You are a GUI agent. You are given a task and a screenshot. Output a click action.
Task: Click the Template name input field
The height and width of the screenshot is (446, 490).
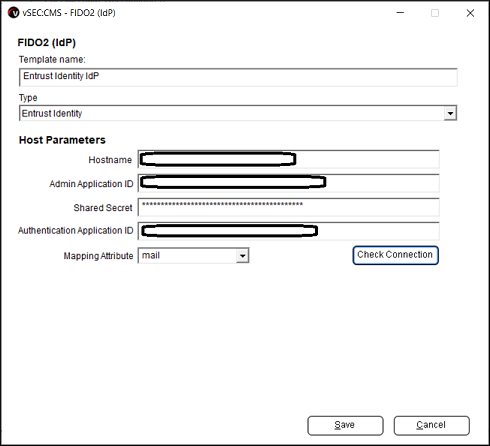238,77
